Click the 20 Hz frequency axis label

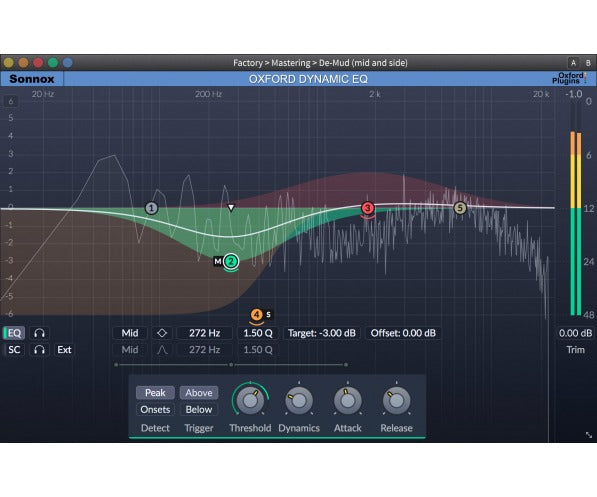(x=43, y=94)
